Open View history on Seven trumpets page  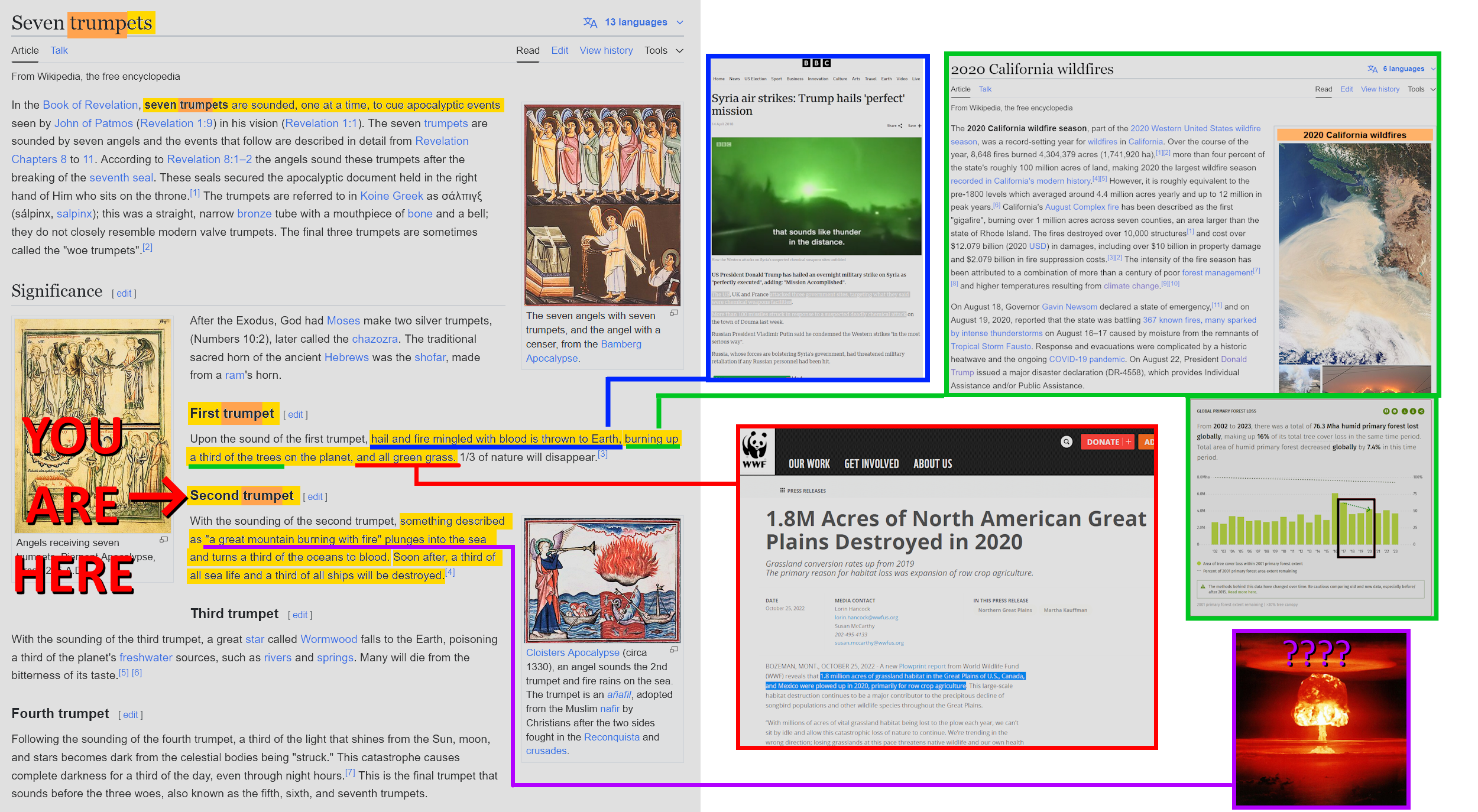click(x=606, y=51)
